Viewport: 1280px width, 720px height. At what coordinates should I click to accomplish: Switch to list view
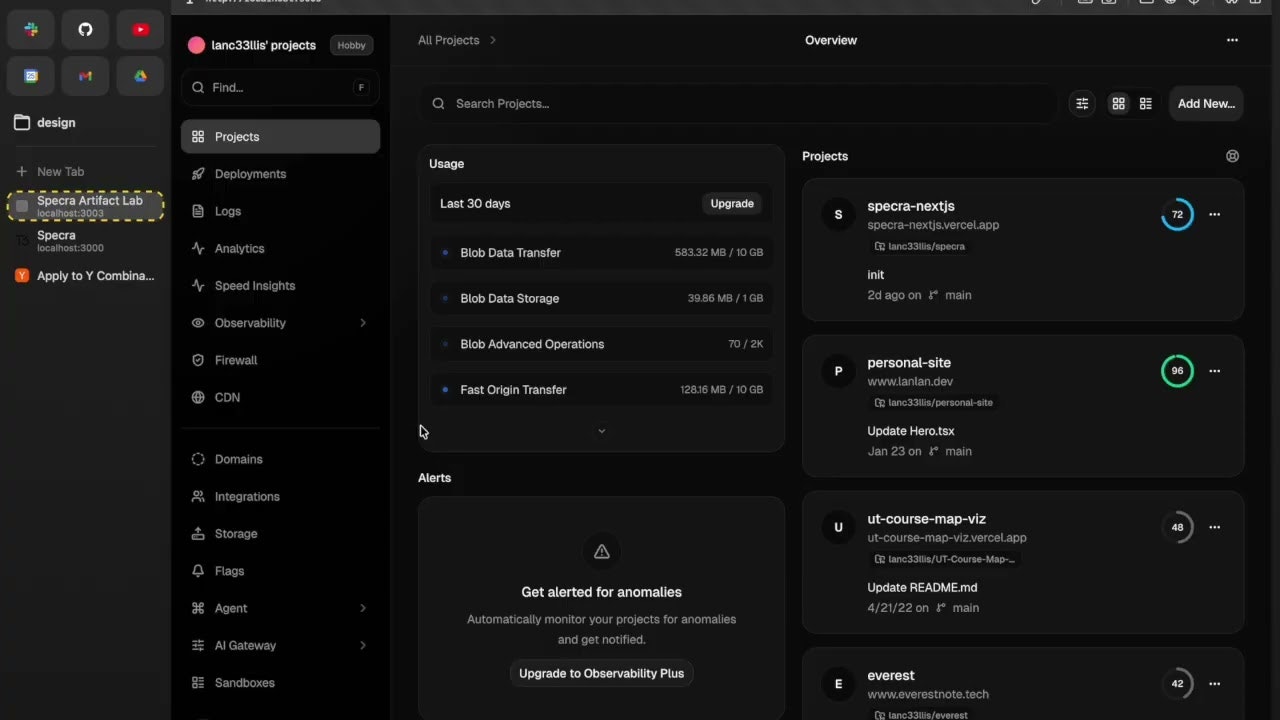pos(1146,104)
